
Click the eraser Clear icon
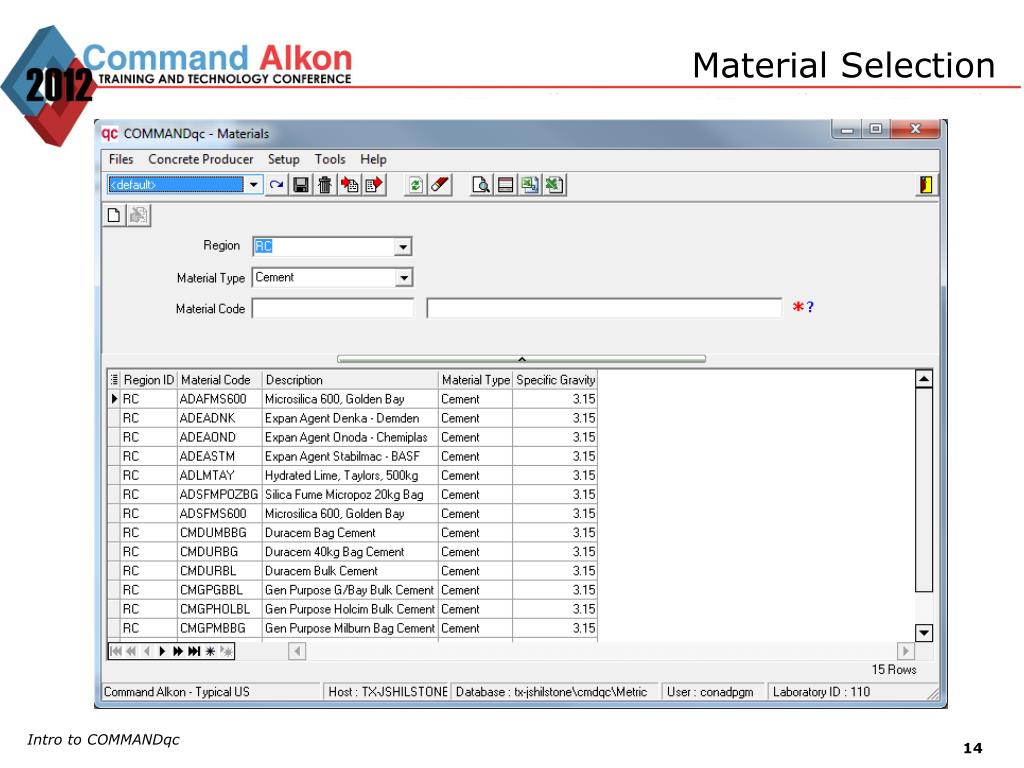[x=440, y=185]
